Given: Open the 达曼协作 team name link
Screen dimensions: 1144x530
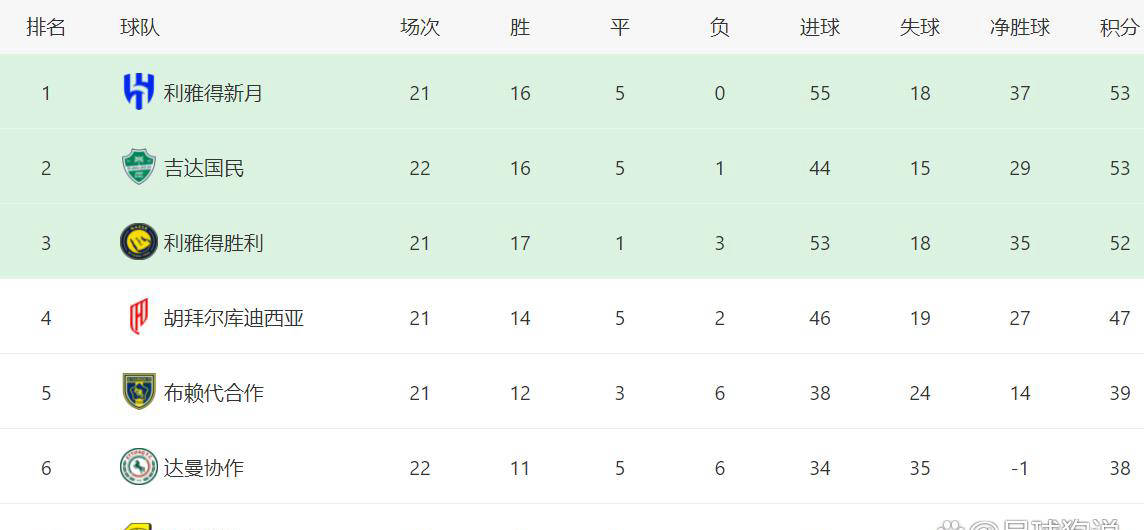Looking at the screenshot, I should [x=204, y=468].
